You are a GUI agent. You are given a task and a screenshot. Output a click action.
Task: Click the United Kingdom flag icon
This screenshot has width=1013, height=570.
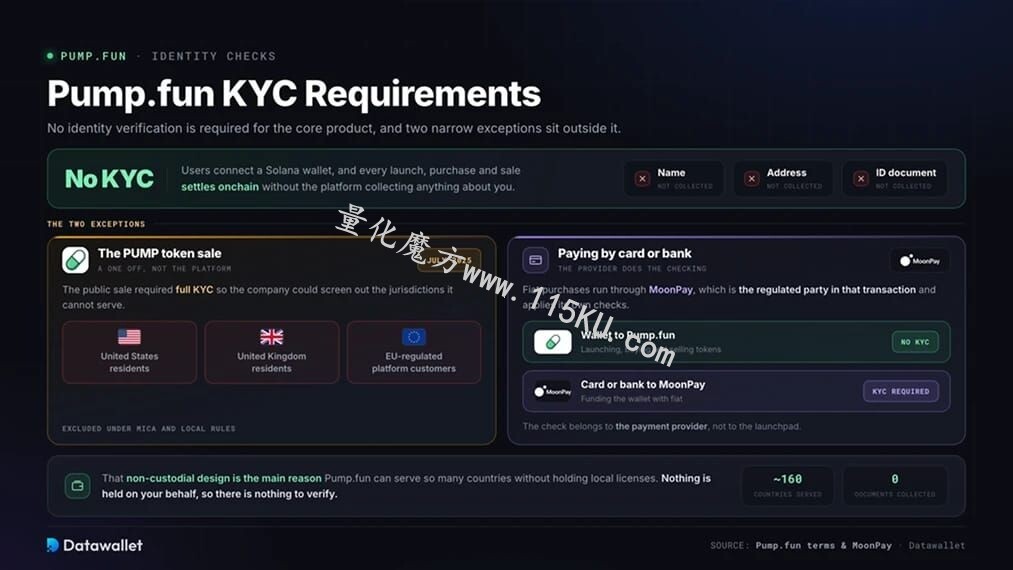coord(271,337)
